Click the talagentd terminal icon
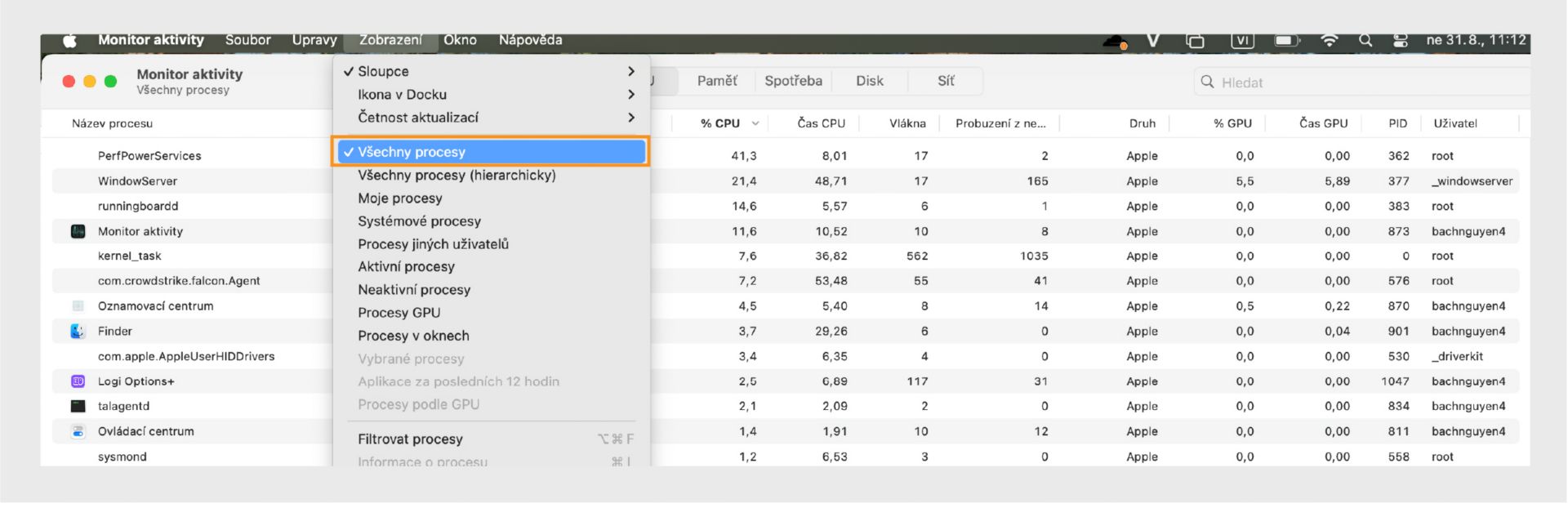The width and height of the screenshot is (1568, 508). (78, 406)
